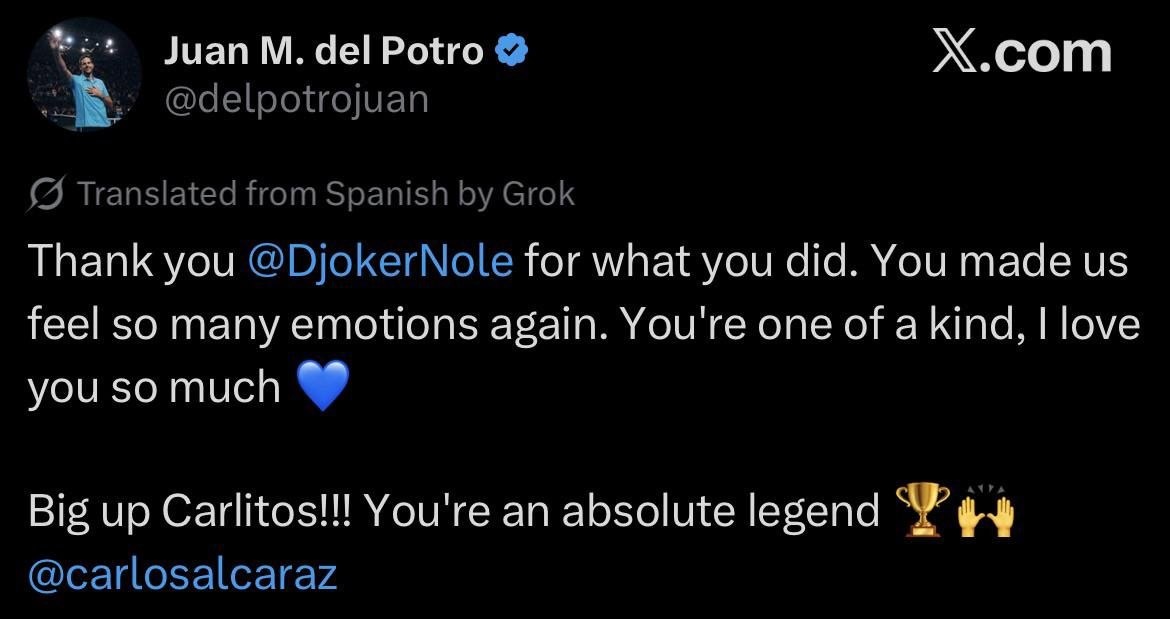The image size is (1170, 619).
Task: Click the you so much text before heart
Action: (x=154, y=387)
